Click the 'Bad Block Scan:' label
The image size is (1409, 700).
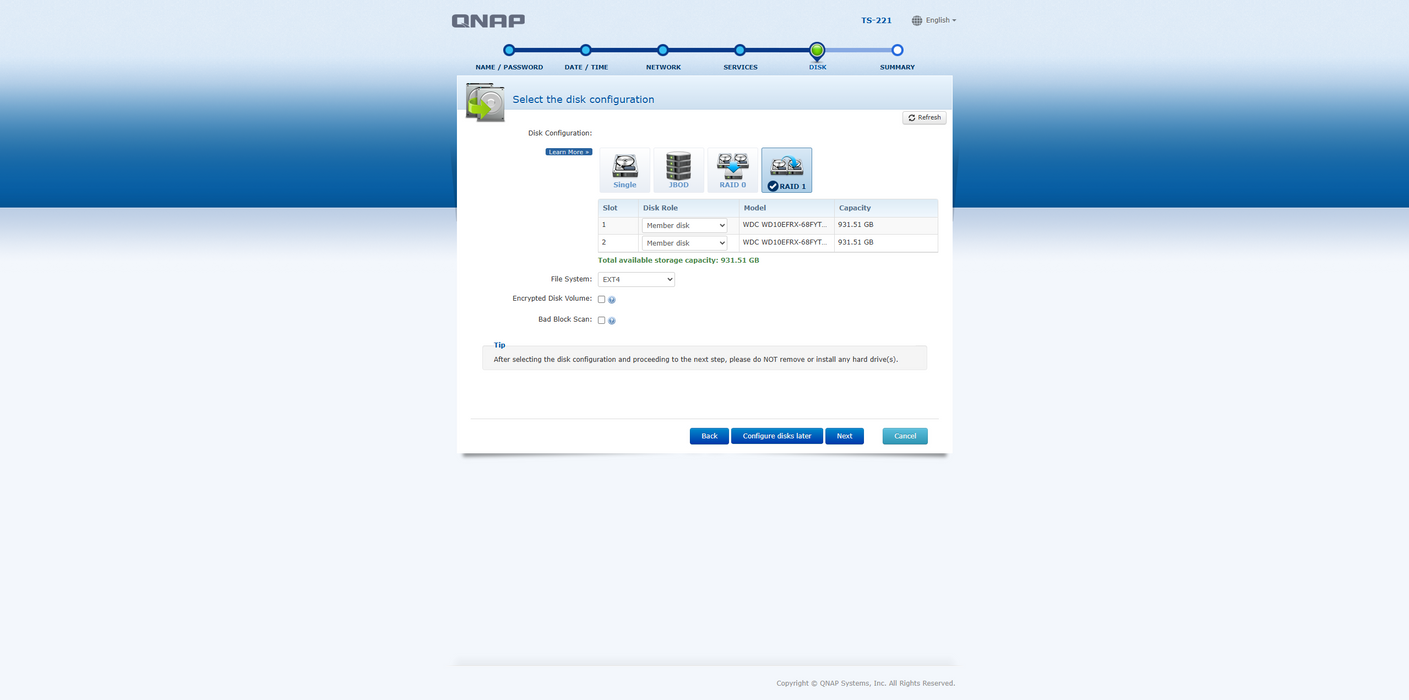click(x=565, y=319)
